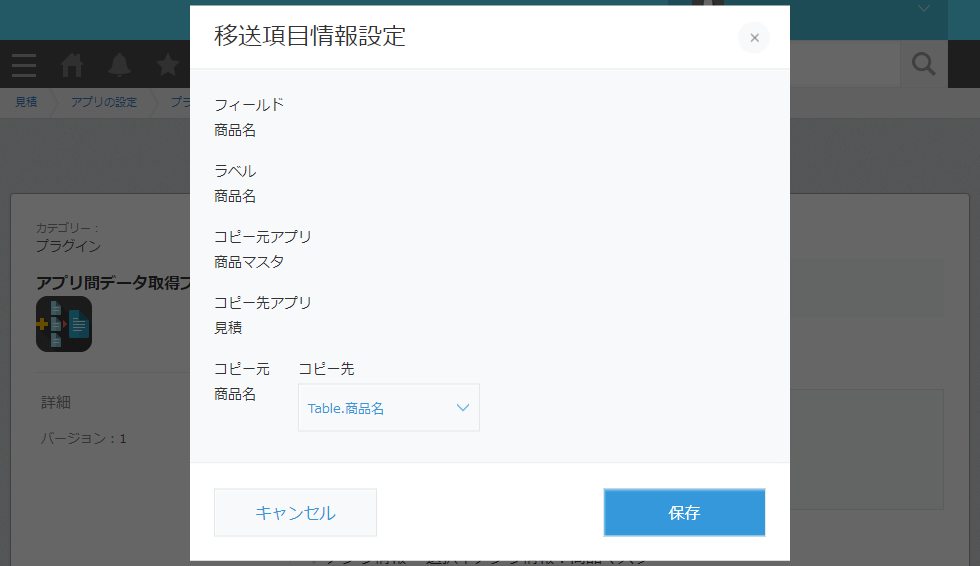Screen dimensions: 980x566
Task: Click the third breadcrumb starting with プラ
Action: pyautogui.click(x=181, y=102)
